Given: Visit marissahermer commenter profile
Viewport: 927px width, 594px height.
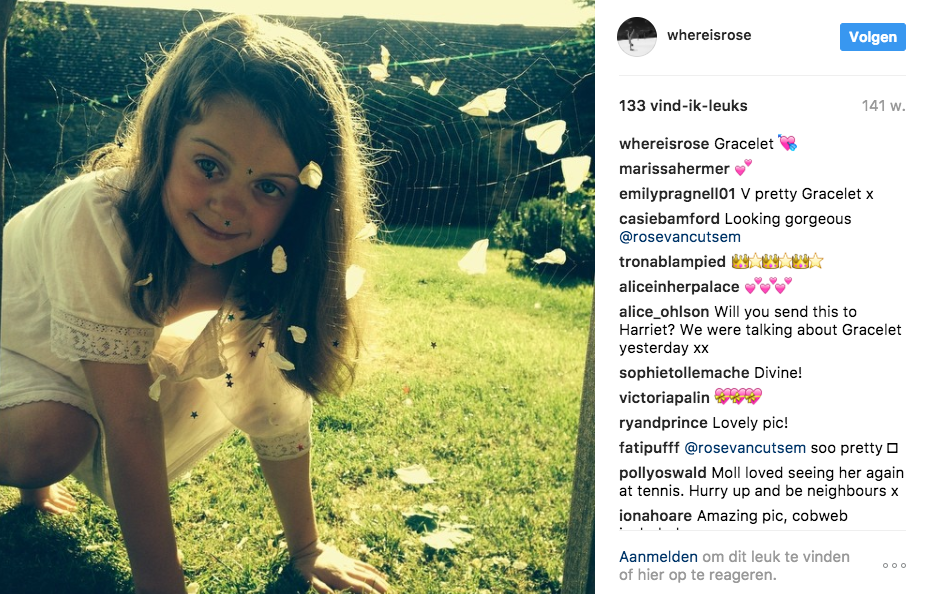Looking at the screenshot, I should (x=674, y=169).
